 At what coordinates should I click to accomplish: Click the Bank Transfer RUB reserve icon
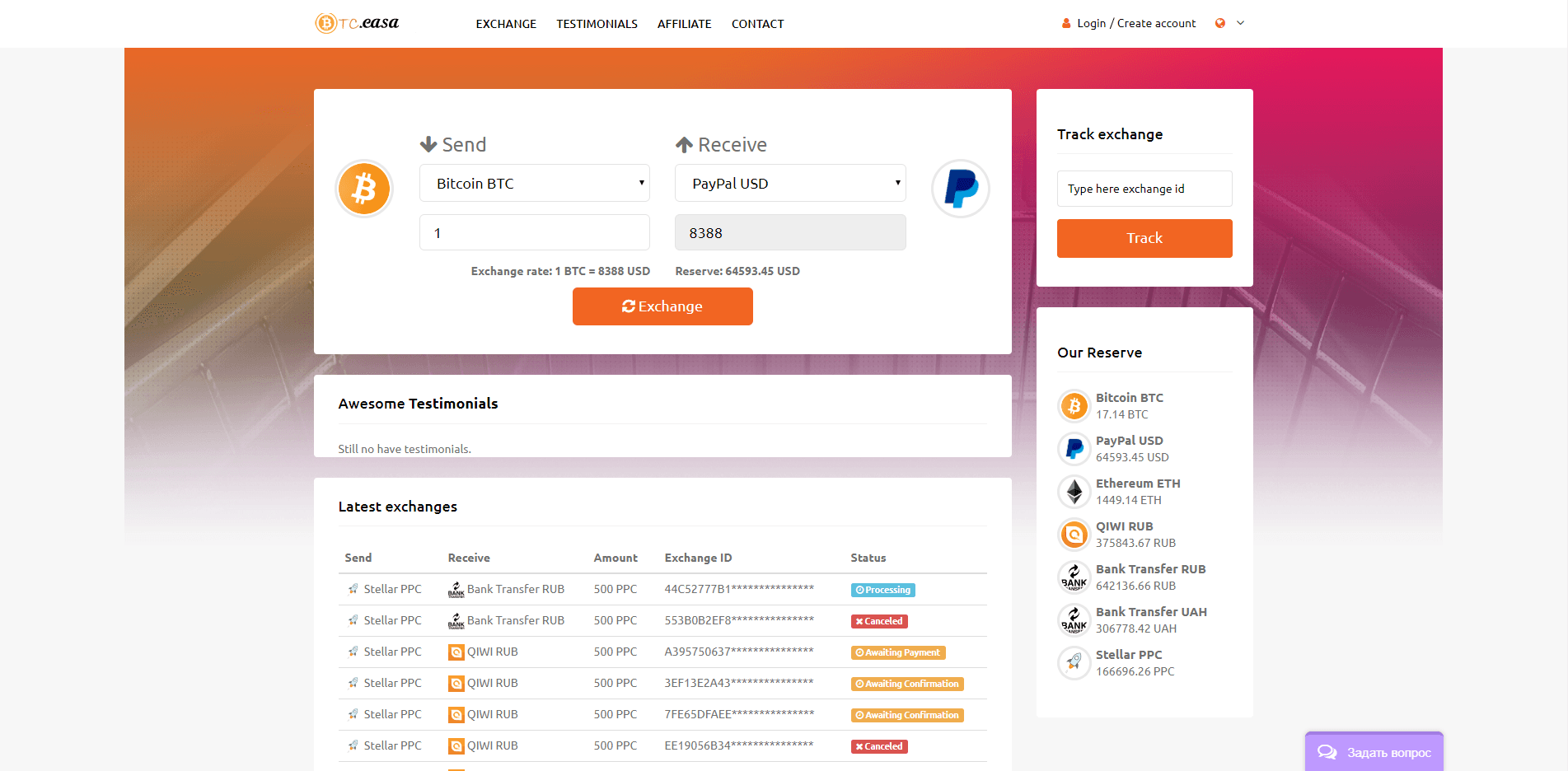[1074, 577]
